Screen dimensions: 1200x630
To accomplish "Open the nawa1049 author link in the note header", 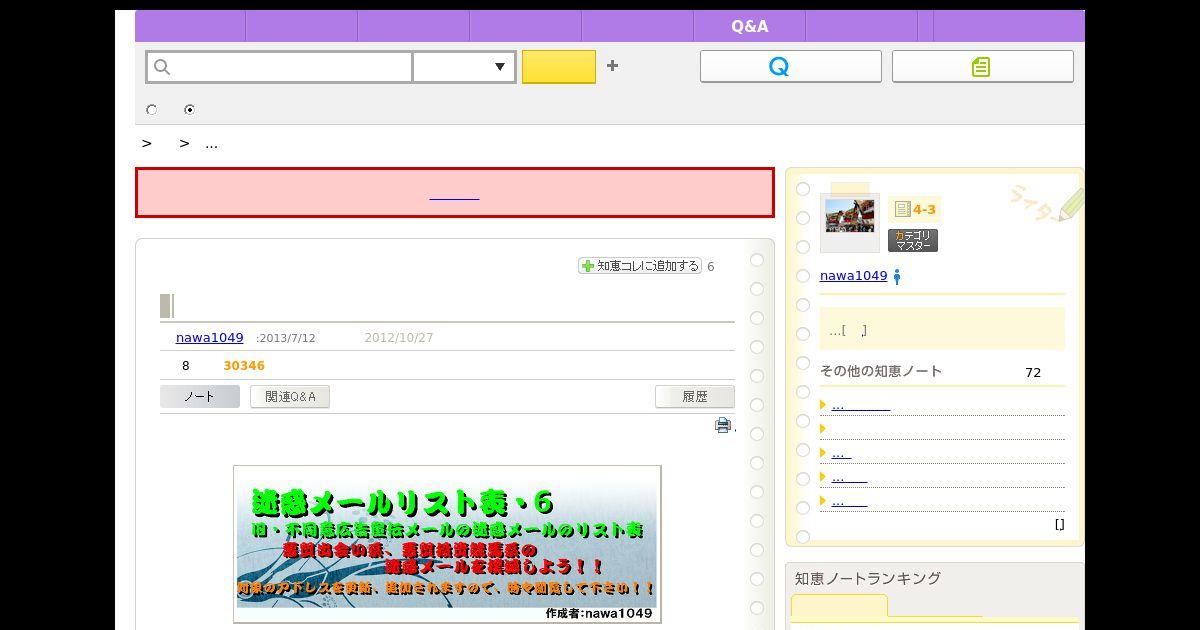I will pos(209,338).
